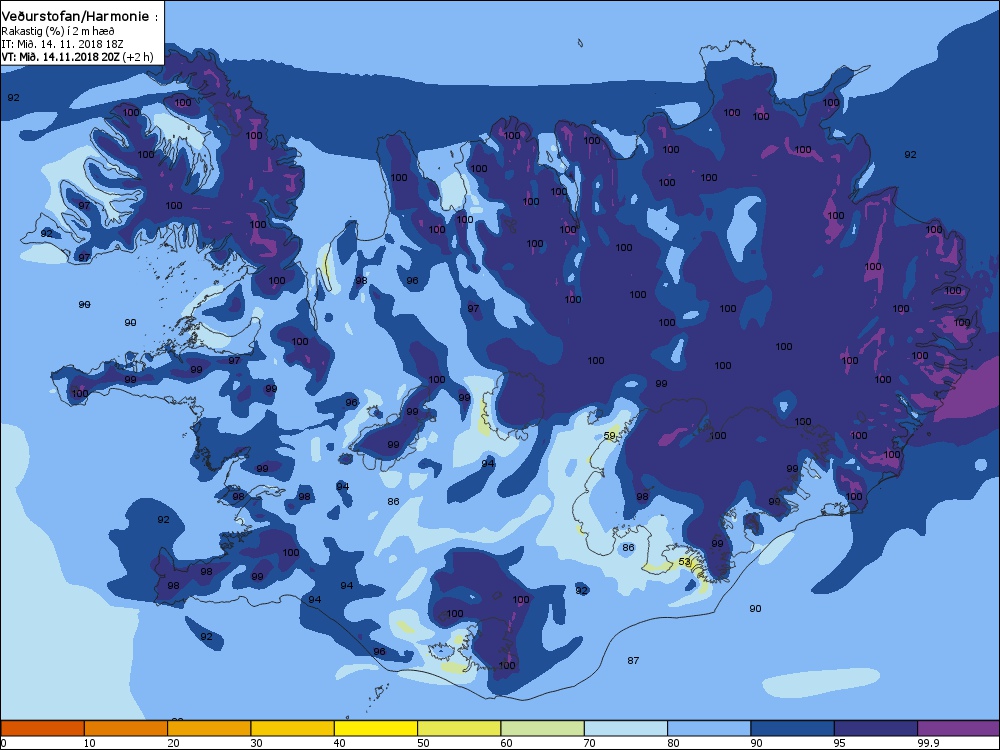The height and width of the screenshot is (750, 1000).
Task: Click the light blue 70–80 legend swatch
Action: point(626,728)
